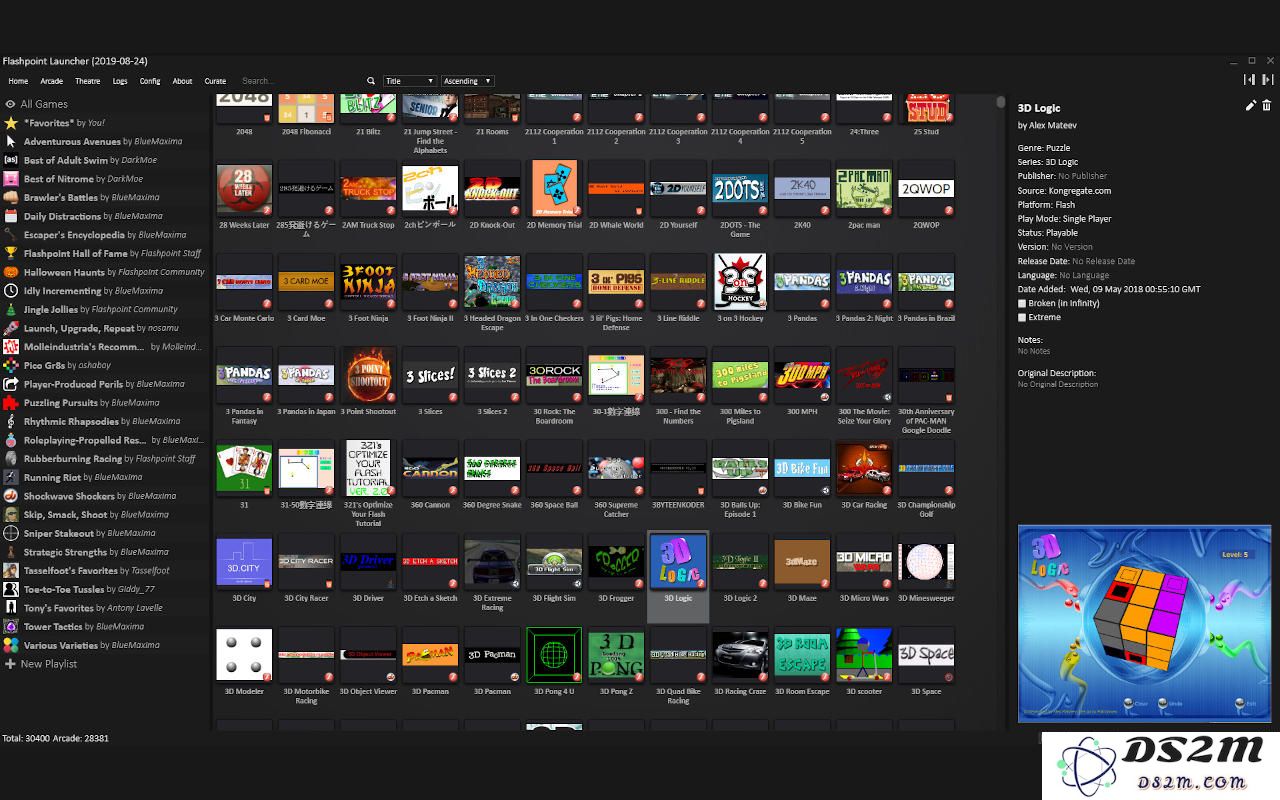Select the 31 card game tile

pos(244,476)
